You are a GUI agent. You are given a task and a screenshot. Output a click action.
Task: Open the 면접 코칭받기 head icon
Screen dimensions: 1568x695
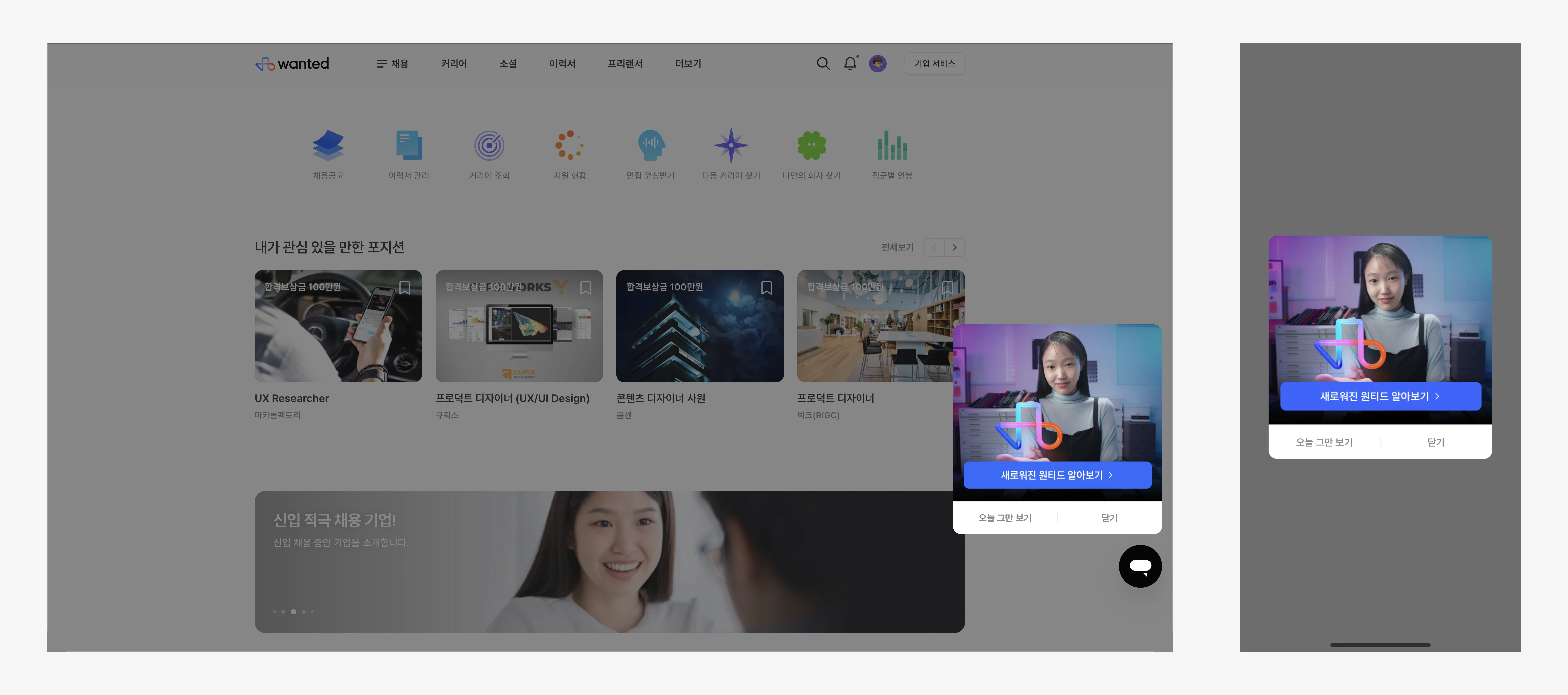click(651, 145)
